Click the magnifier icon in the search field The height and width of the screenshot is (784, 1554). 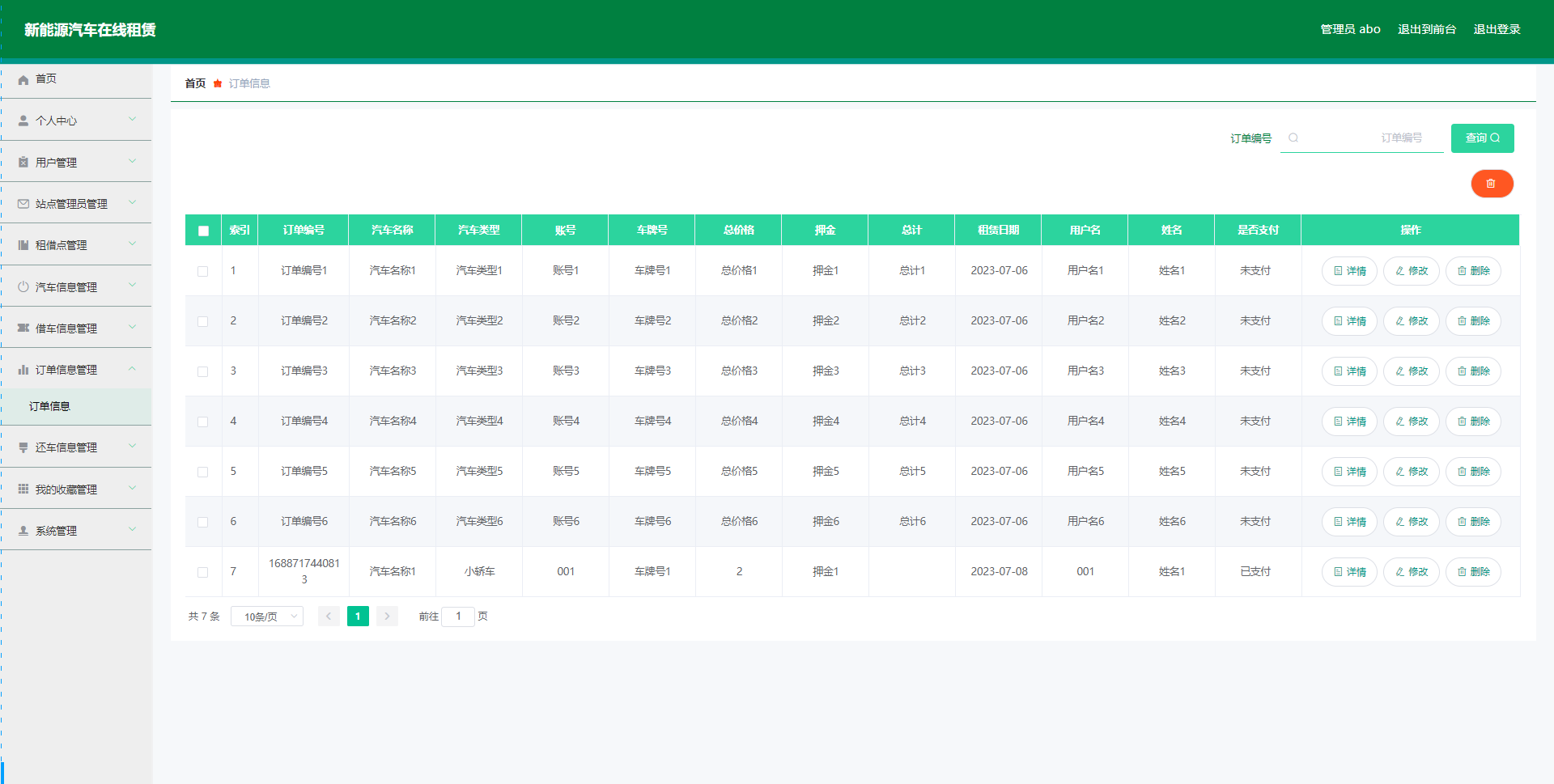[1293, 138]
